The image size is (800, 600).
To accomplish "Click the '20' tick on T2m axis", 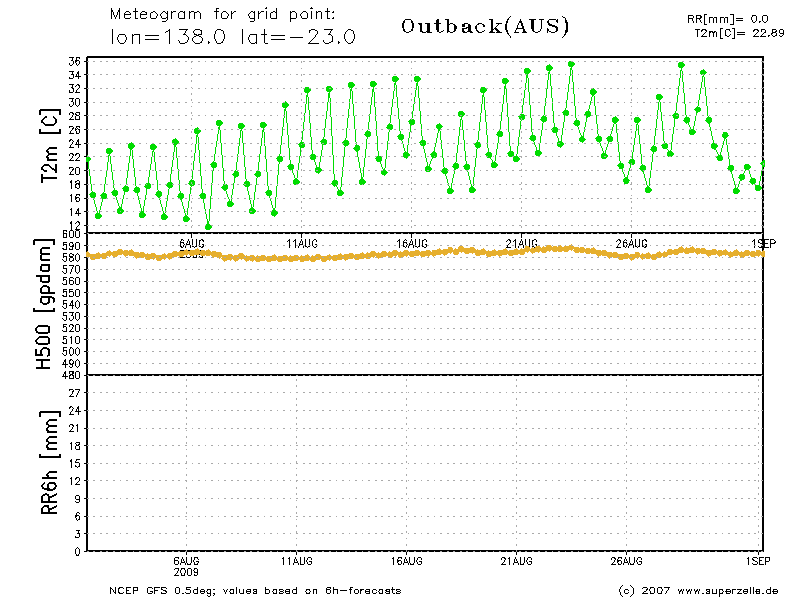I will tap(74, 171).
